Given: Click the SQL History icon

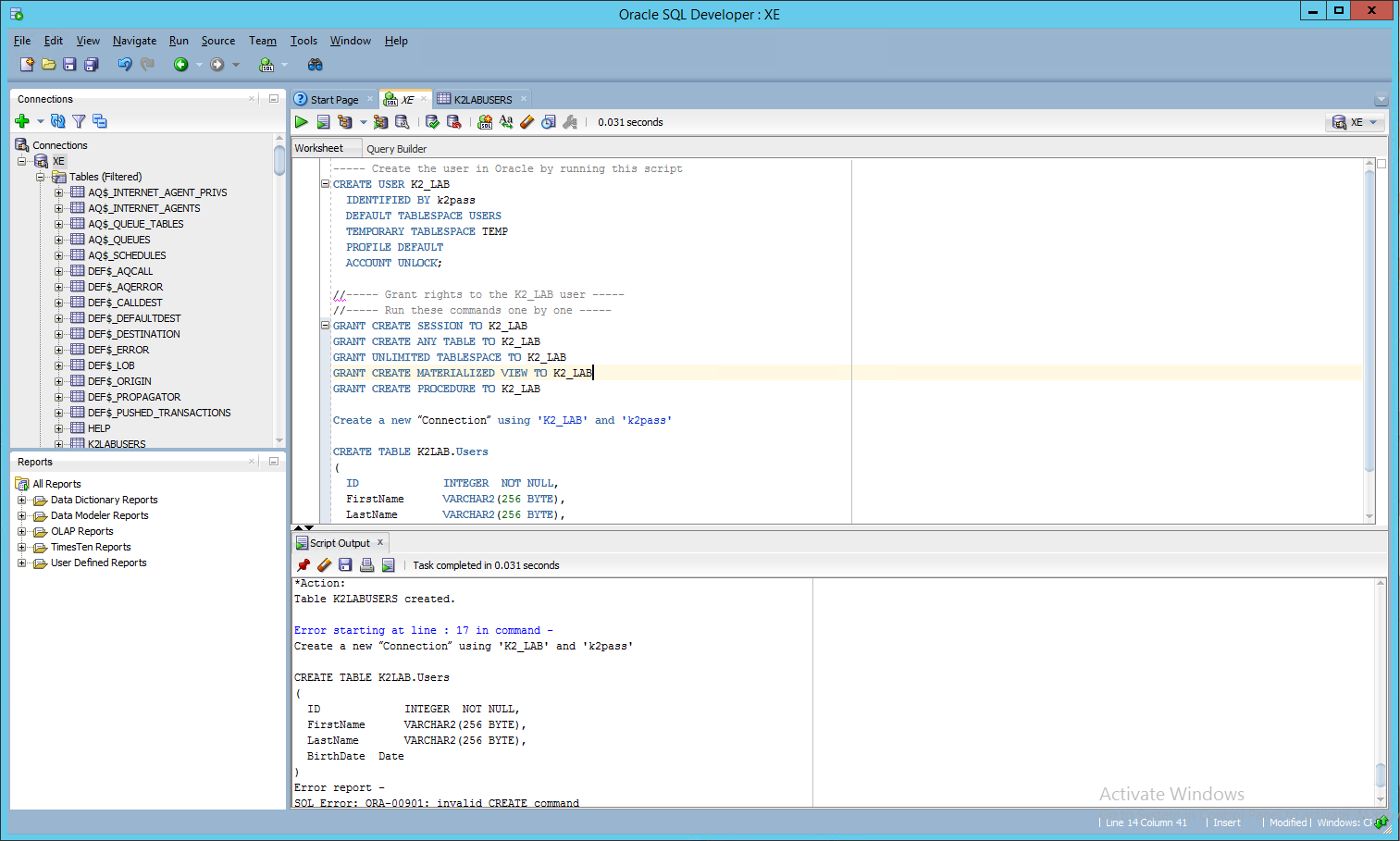Looking at the screenshot, I should 549,122.
